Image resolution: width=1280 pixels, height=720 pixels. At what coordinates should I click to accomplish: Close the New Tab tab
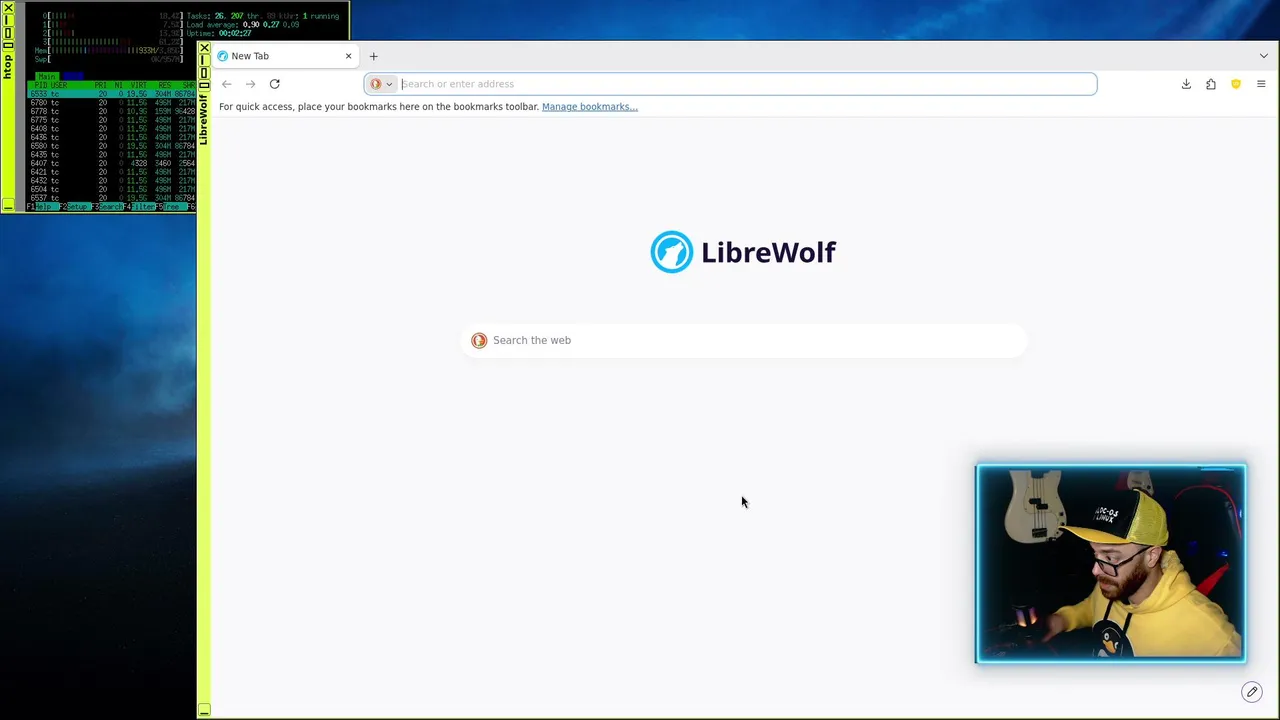click(349, 56)
